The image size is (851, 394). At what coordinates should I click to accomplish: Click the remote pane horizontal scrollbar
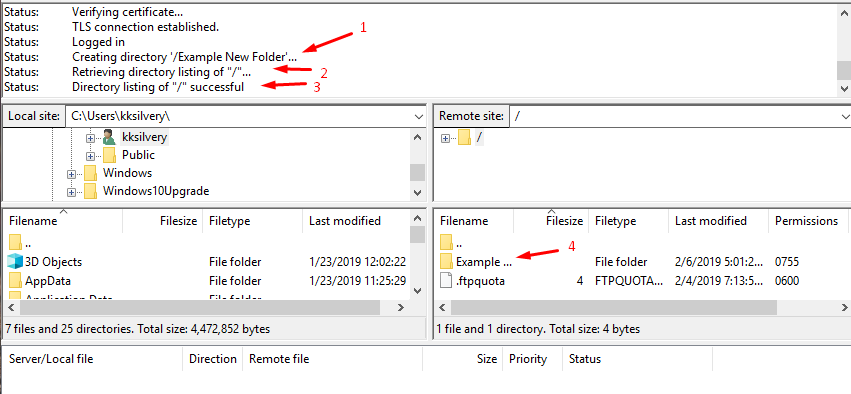[x=614, y=307]
